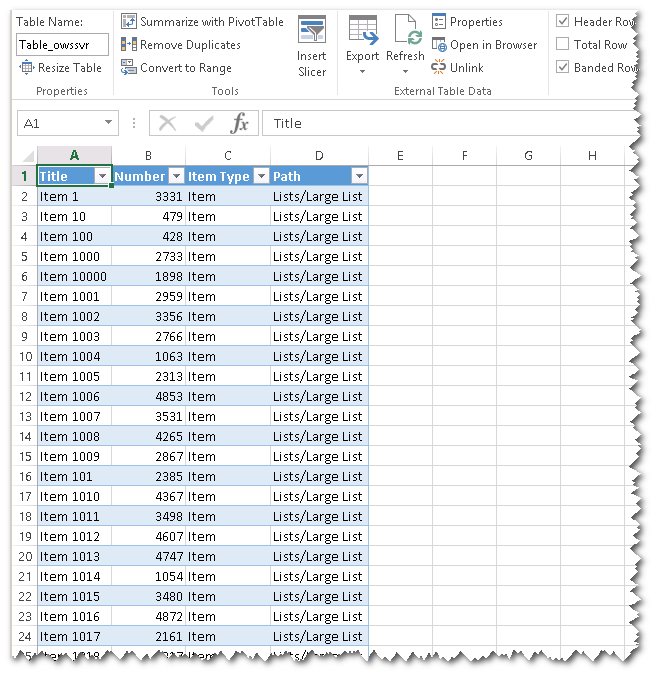658x678 pixels.
Task: Select row 2 header
Action: pyautogui.click(x=25, y=196)
